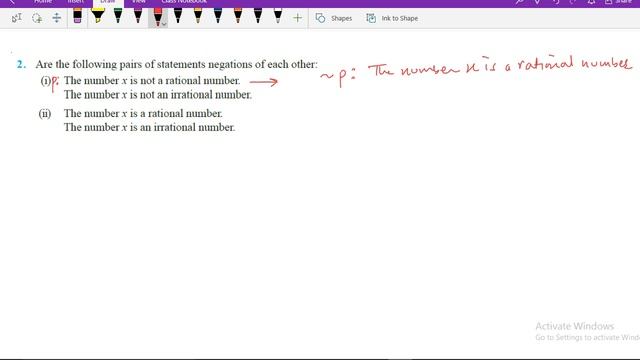Select the black pen left of white pen

coord(258,16)
